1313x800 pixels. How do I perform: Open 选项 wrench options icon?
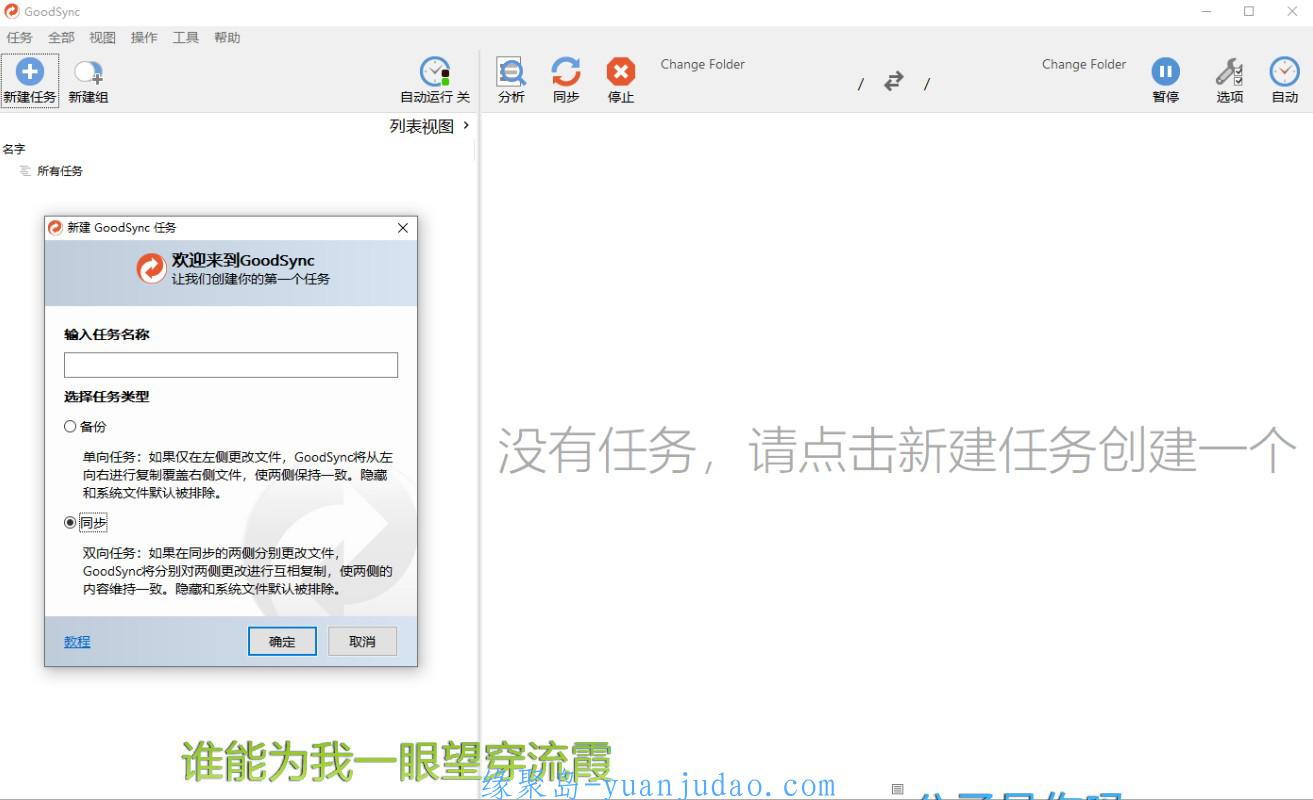pyautogui.click(x=1229, y=72)
